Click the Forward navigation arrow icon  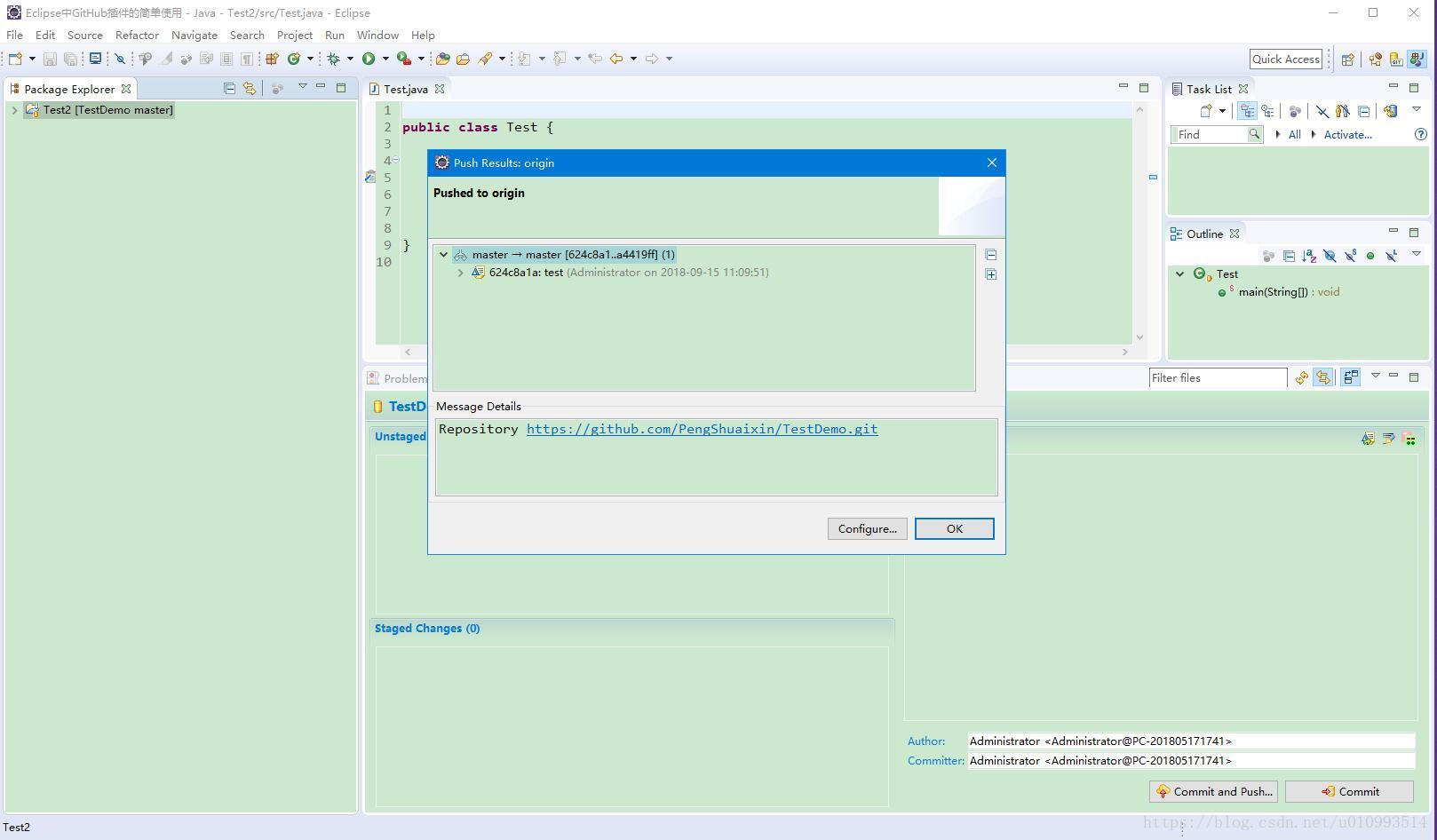coord(652,59)
